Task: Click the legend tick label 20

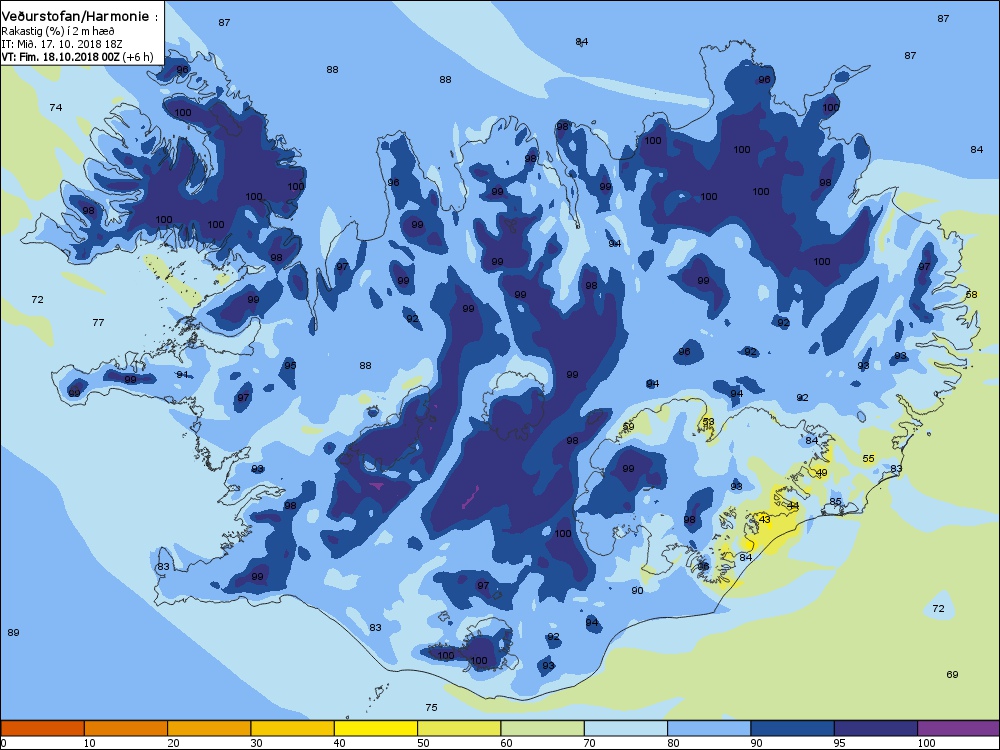Action: point(173,743)
